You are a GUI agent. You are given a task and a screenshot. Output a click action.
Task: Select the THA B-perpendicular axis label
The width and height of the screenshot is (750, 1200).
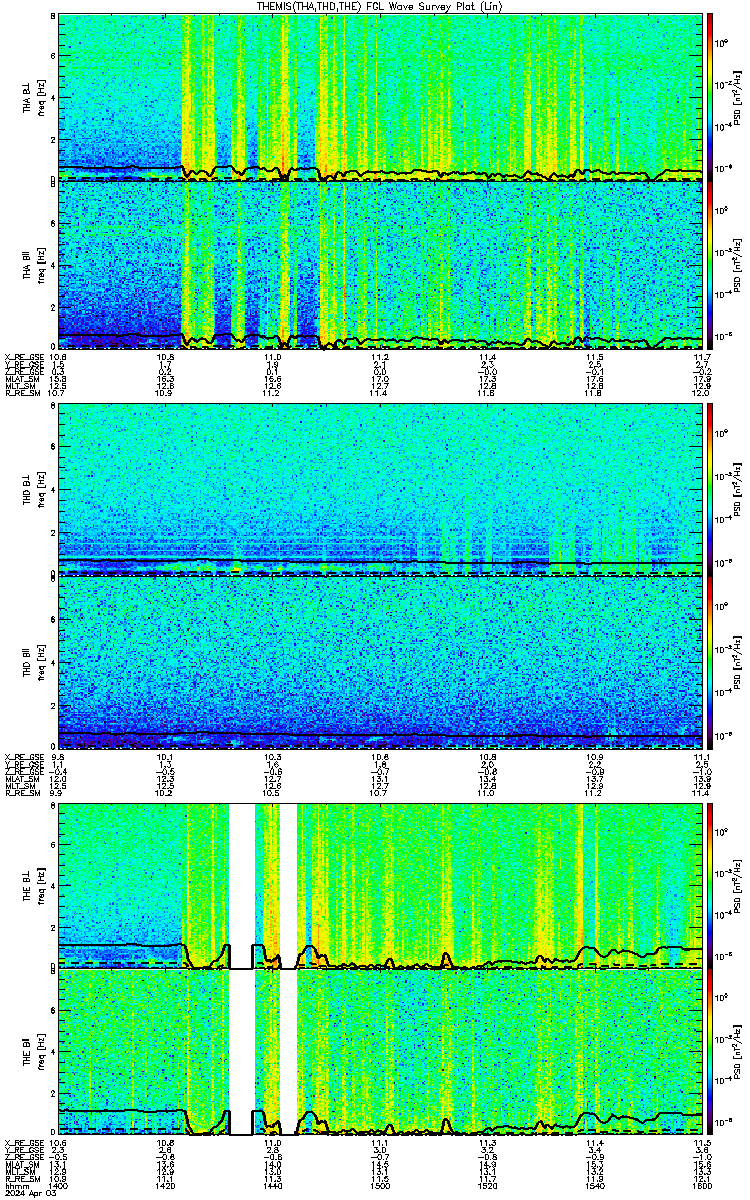coord(28,100)
